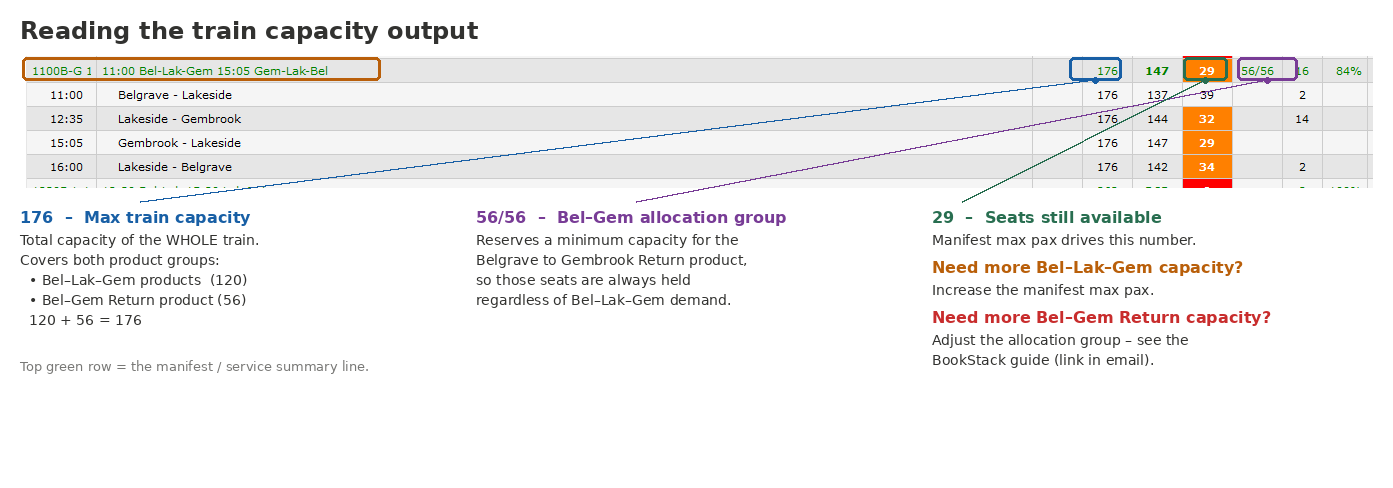This screenshot has height=488, width=1393.
Task: Select the 11:00 Belgrave - Lakeside row
Action: tap(699, 95)
